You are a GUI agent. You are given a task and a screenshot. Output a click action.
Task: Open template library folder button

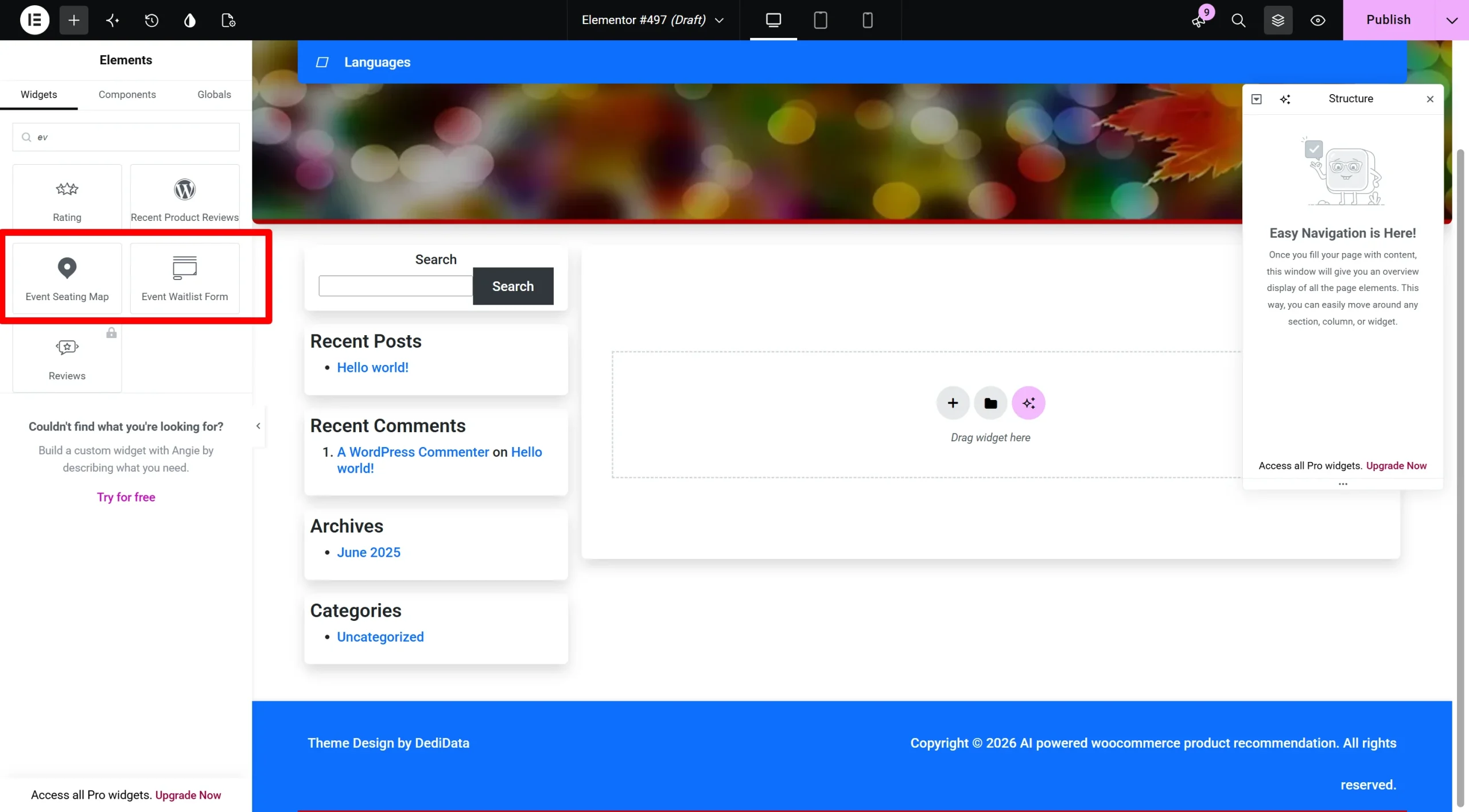click(x=990, y=403)
